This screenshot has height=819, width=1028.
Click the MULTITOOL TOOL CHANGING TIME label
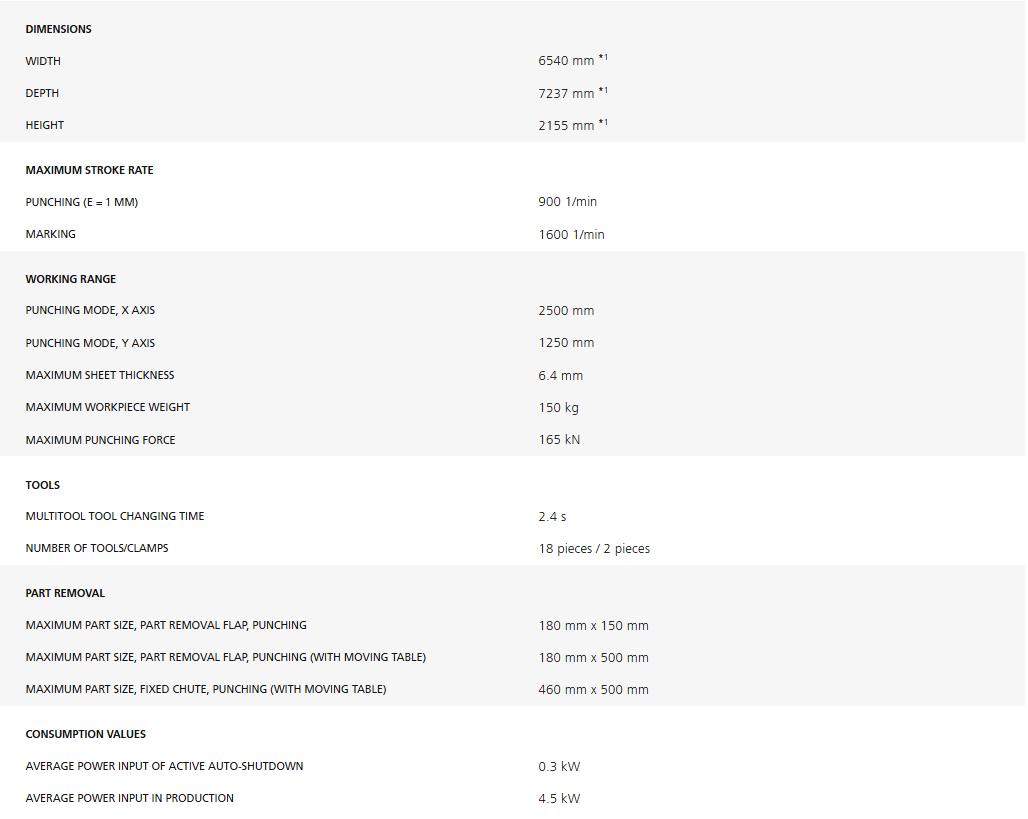point(115,516)
